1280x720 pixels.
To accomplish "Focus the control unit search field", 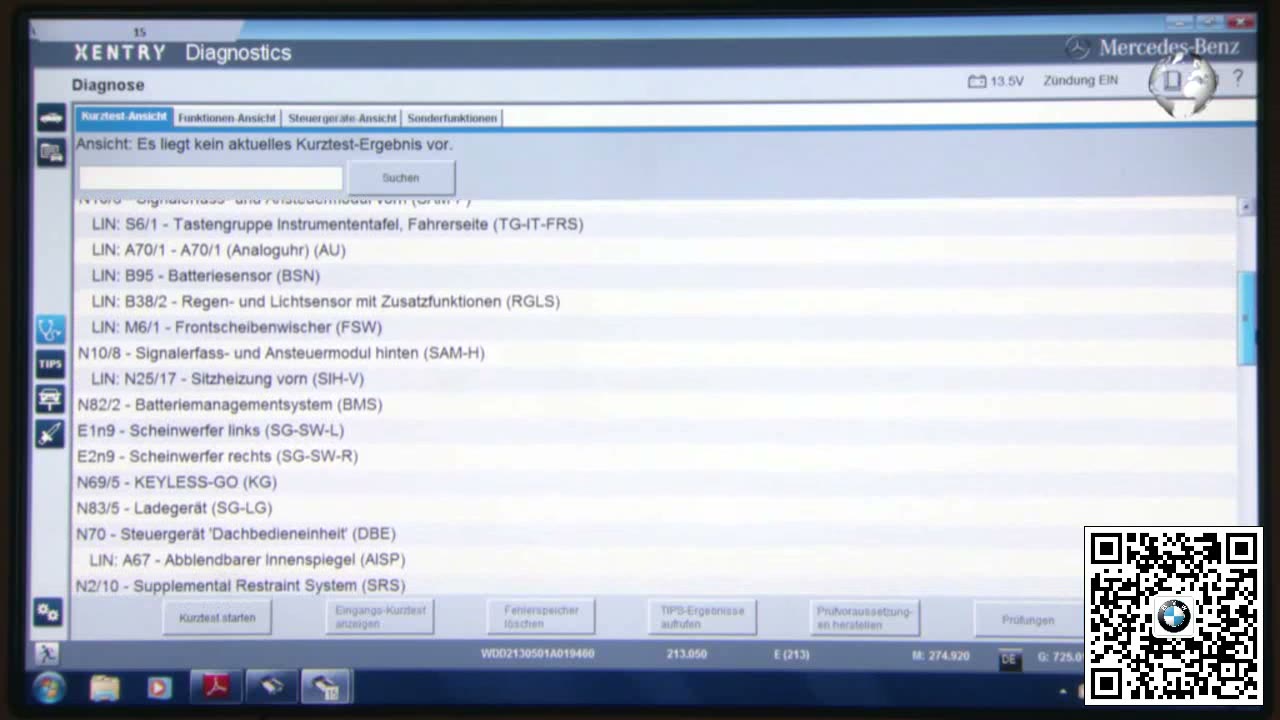I will click(211, 178).
